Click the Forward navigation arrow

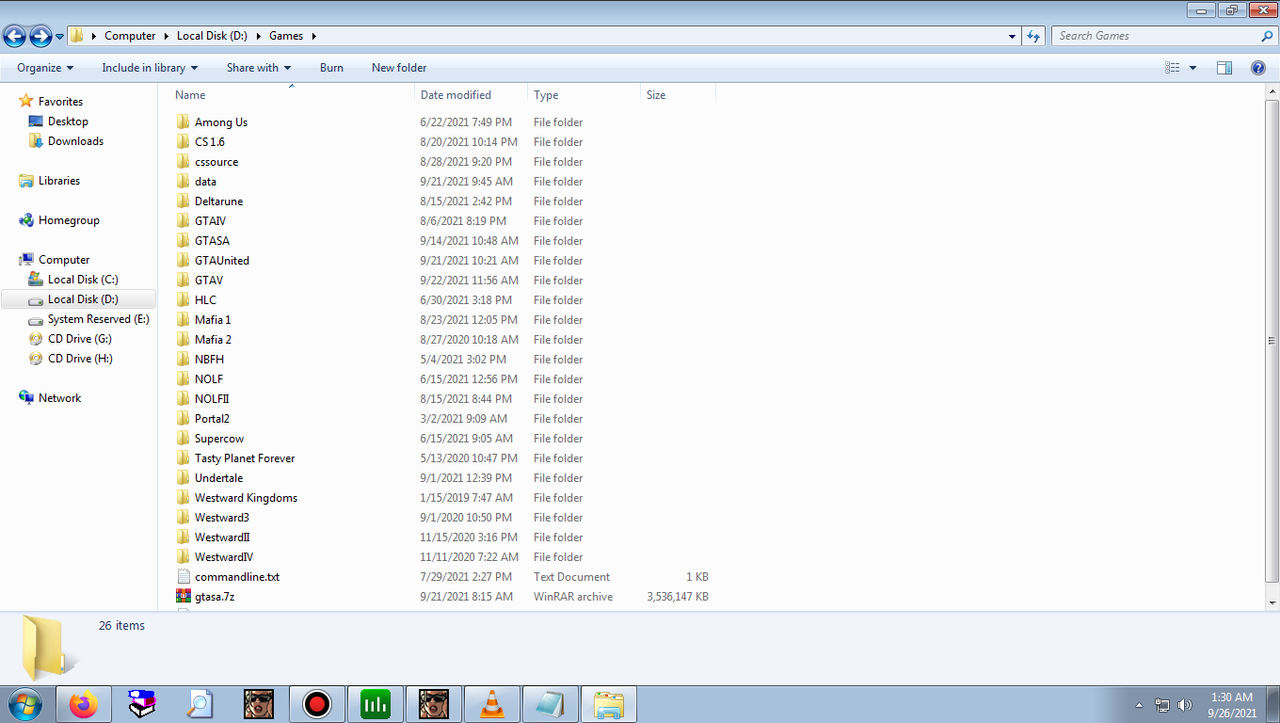(41, 37)
